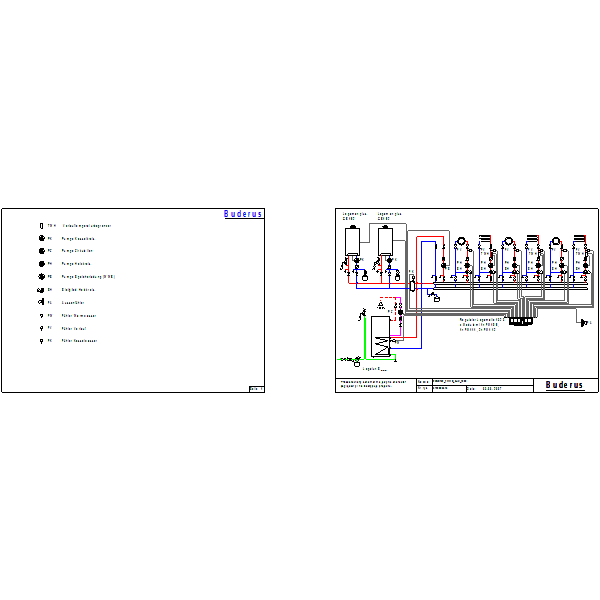
Task: Select the SH heating circuit actuator symbol
Action: tap(41, 290)
